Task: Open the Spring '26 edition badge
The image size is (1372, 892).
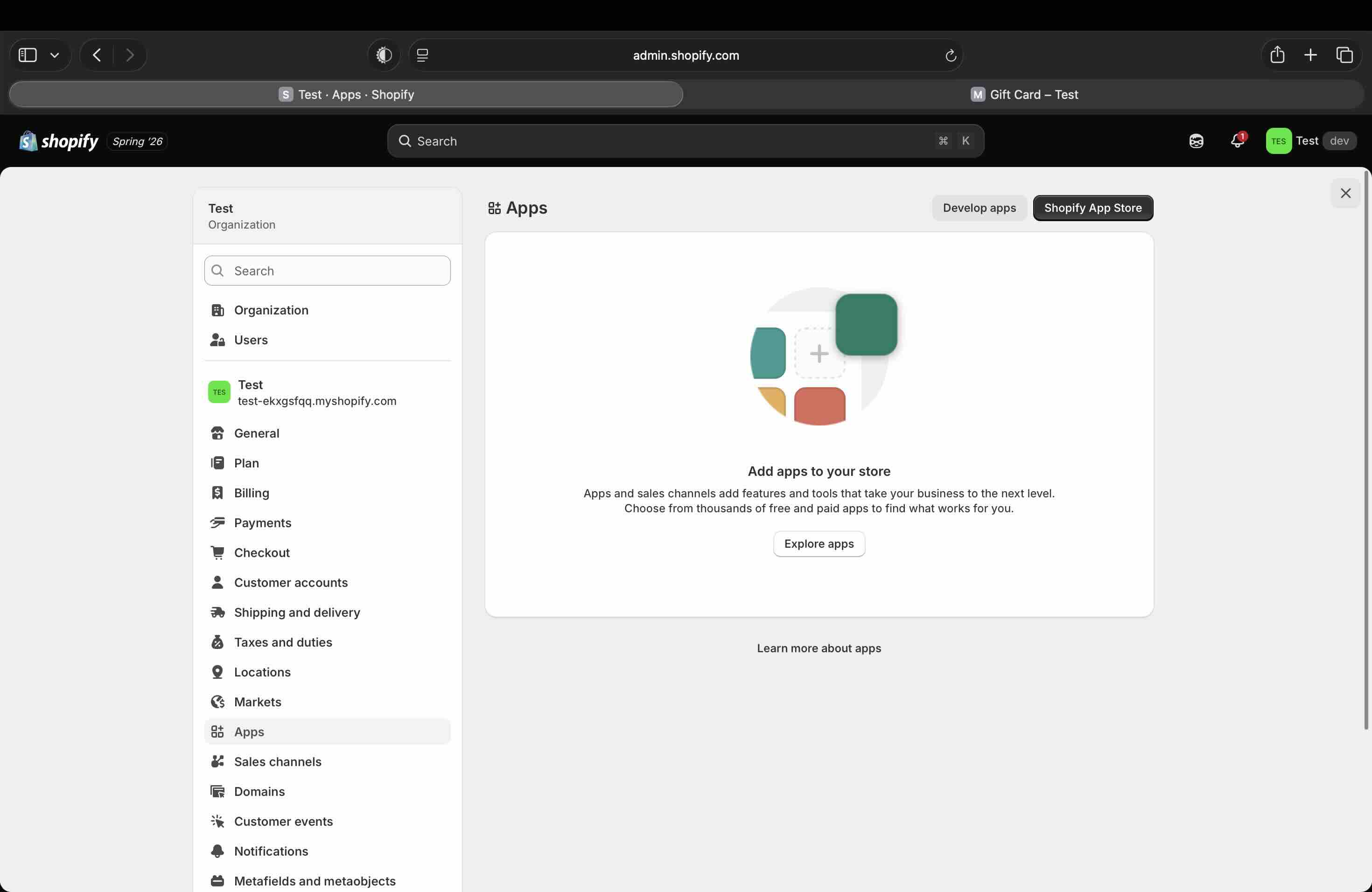Action: pyautogui.click(x=137, y=141)
